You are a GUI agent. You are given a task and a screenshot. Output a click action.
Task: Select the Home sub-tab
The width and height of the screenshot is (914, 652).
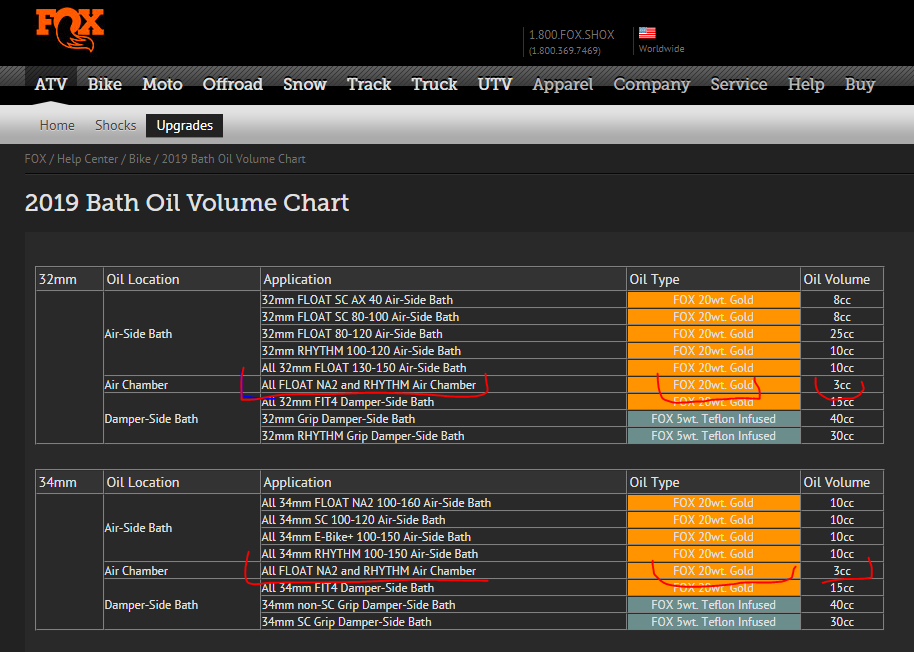57,125
